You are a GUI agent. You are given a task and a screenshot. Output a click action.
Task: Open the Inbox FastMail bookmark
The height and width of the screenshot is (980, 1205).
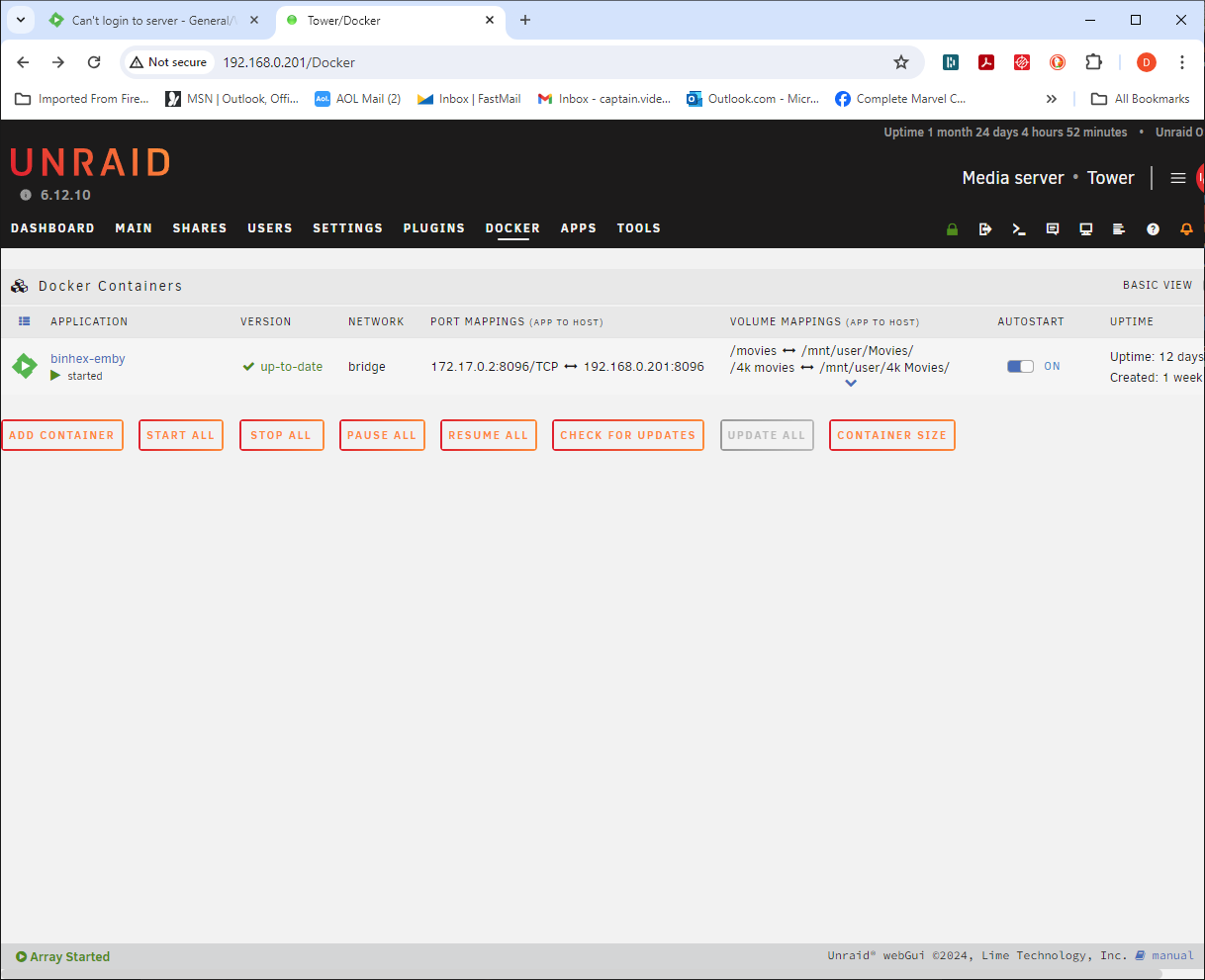[469, 99]
